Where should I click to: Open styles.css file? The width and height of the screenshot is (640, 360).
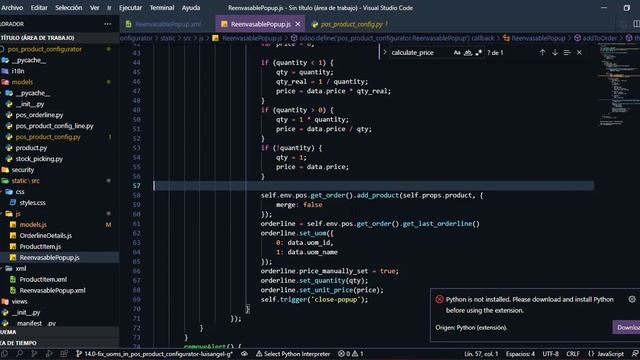pos(33,203)
